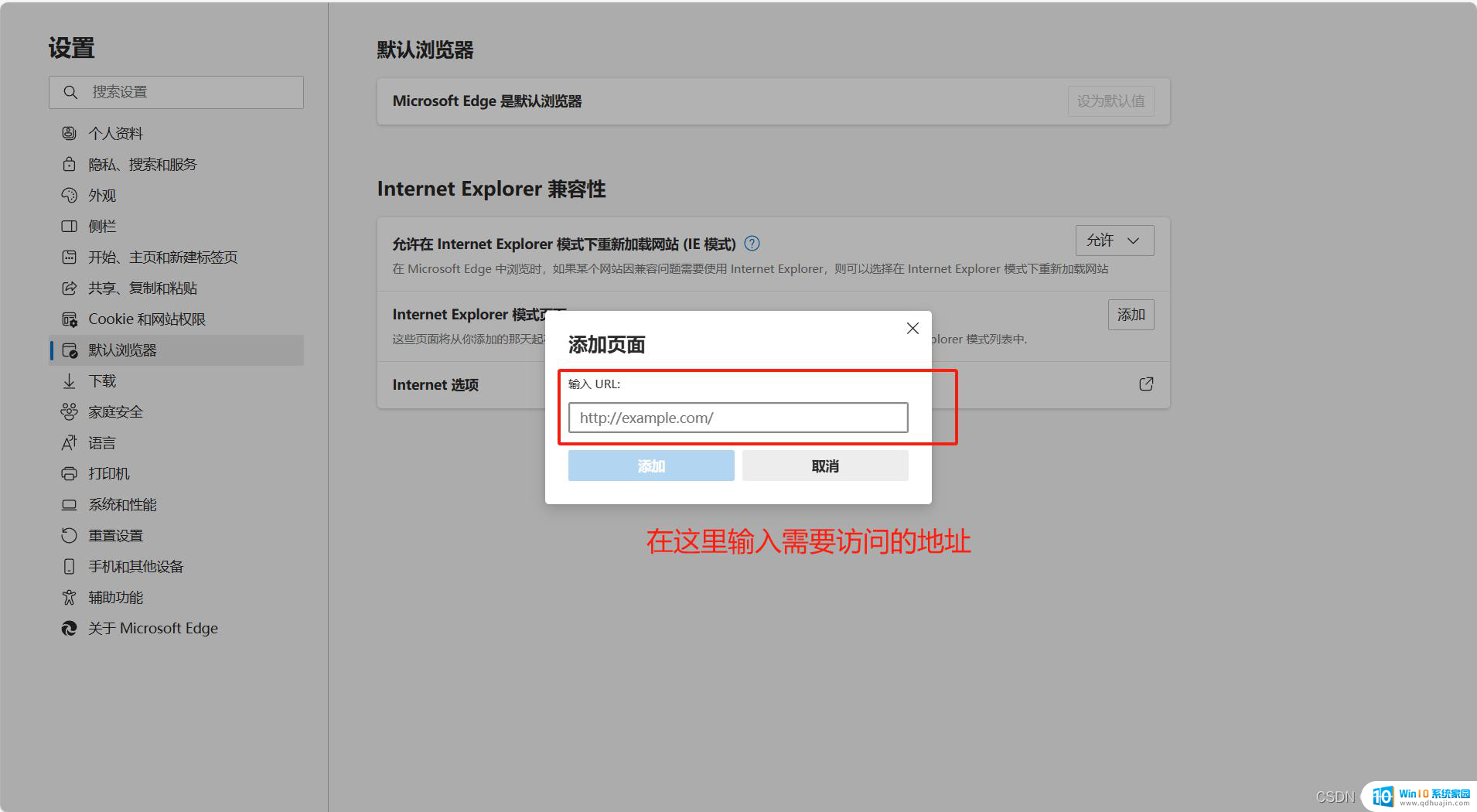
Task: Click the laptop icon beside 系统和性能
Action: [69, 504]
